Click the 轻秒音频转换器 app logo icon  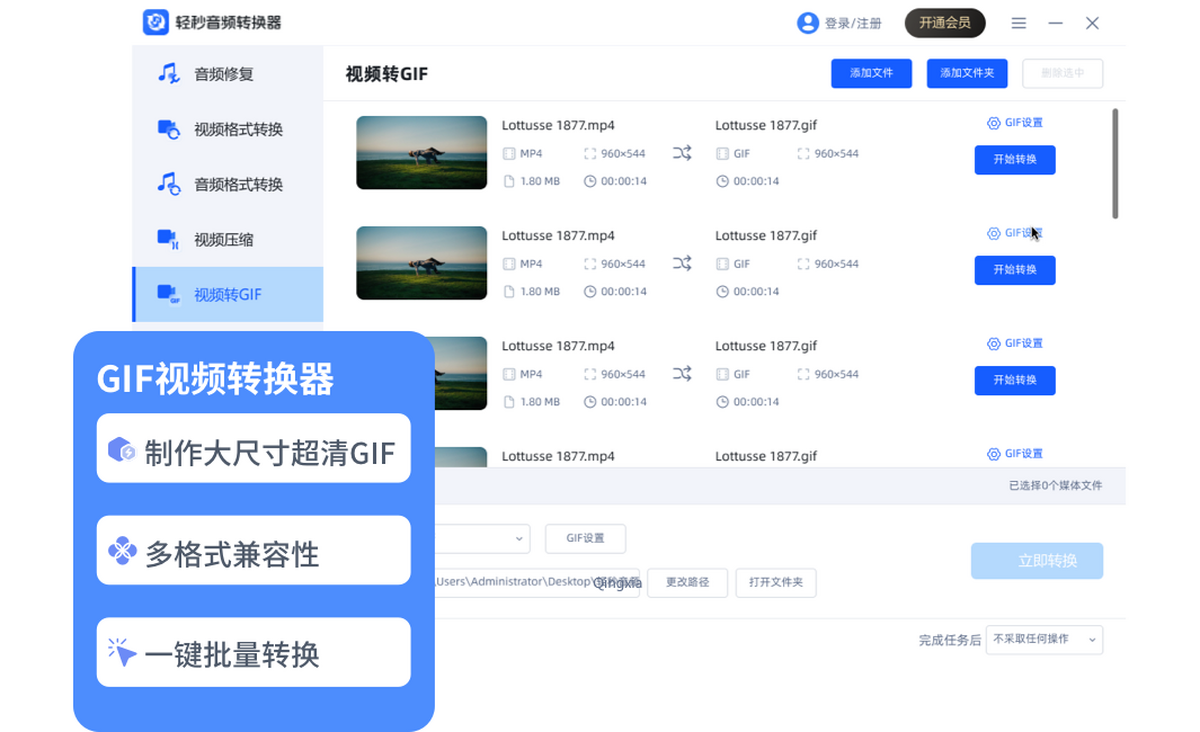tap(155, 23)
